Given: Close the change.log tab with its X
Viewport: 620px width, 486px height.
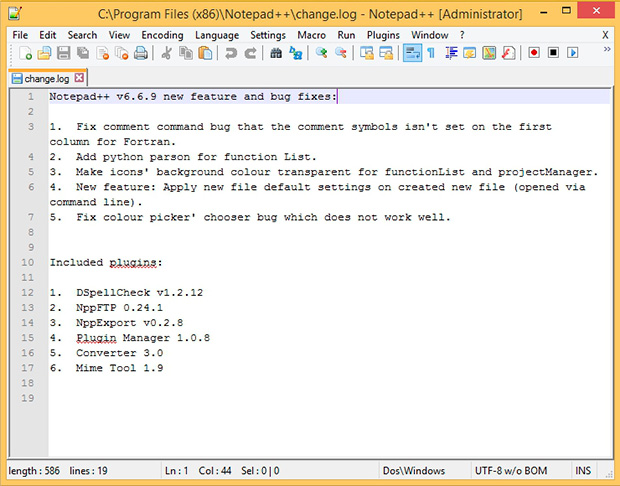Looking at the screenshot, I should 80,77.
